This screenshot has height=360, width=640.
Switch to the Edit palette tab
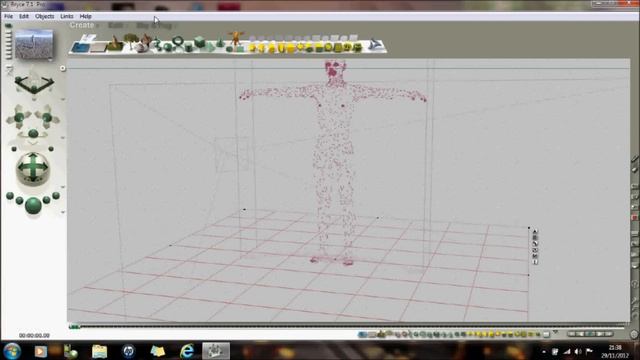[115, 26]
